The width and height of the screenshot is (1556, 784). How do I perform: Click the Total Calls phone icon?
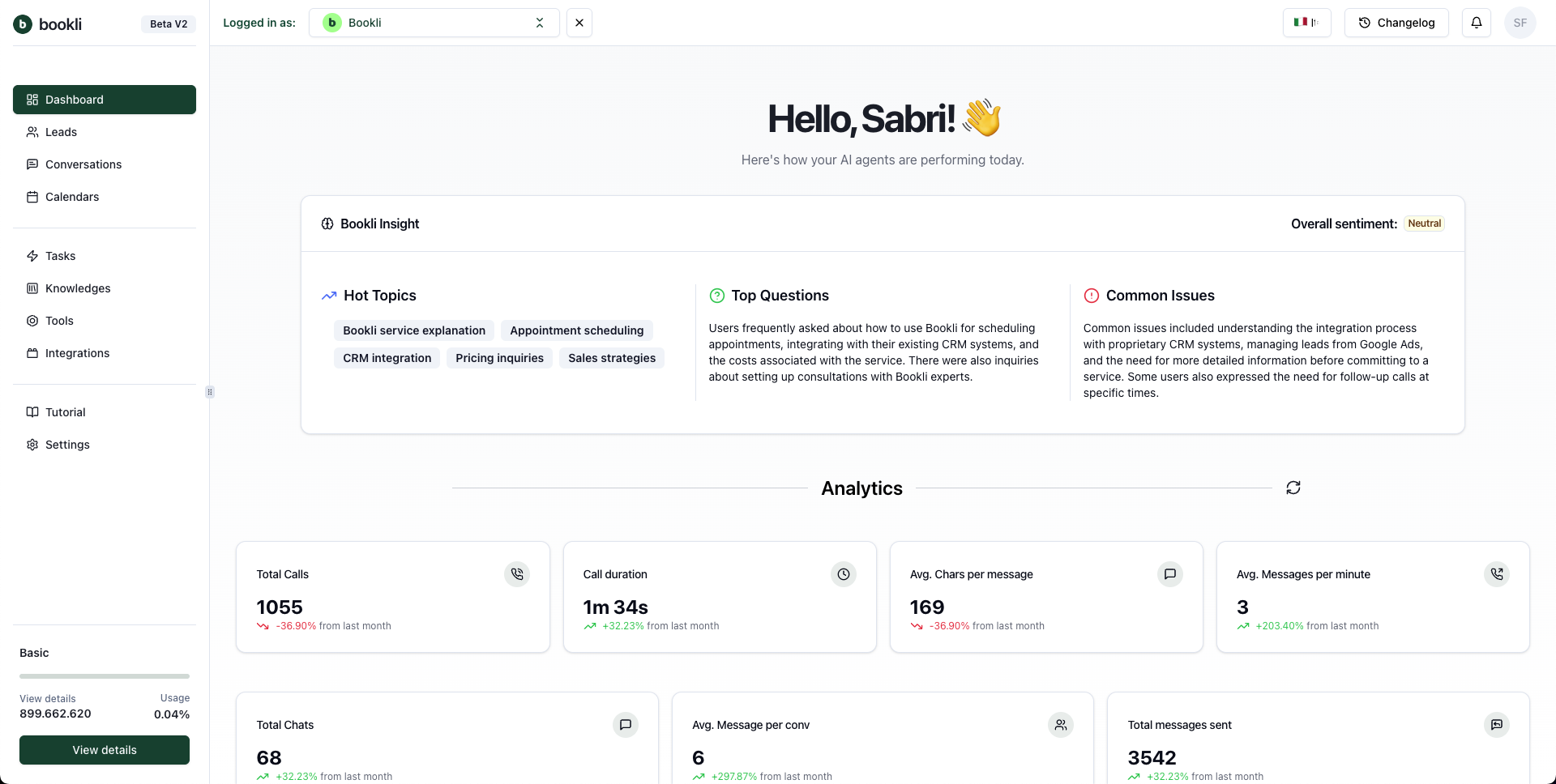517,574
